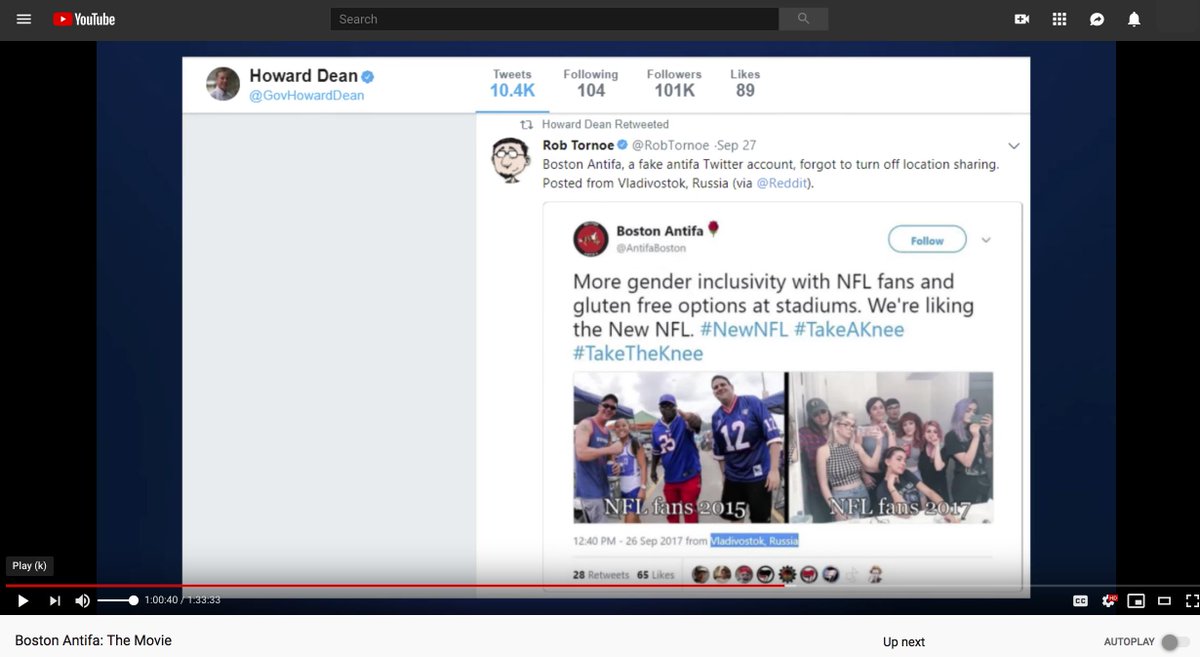
Task: Click the @Reddit link in the video tweet
Action: pyautogui.click(x=781, y=183)
